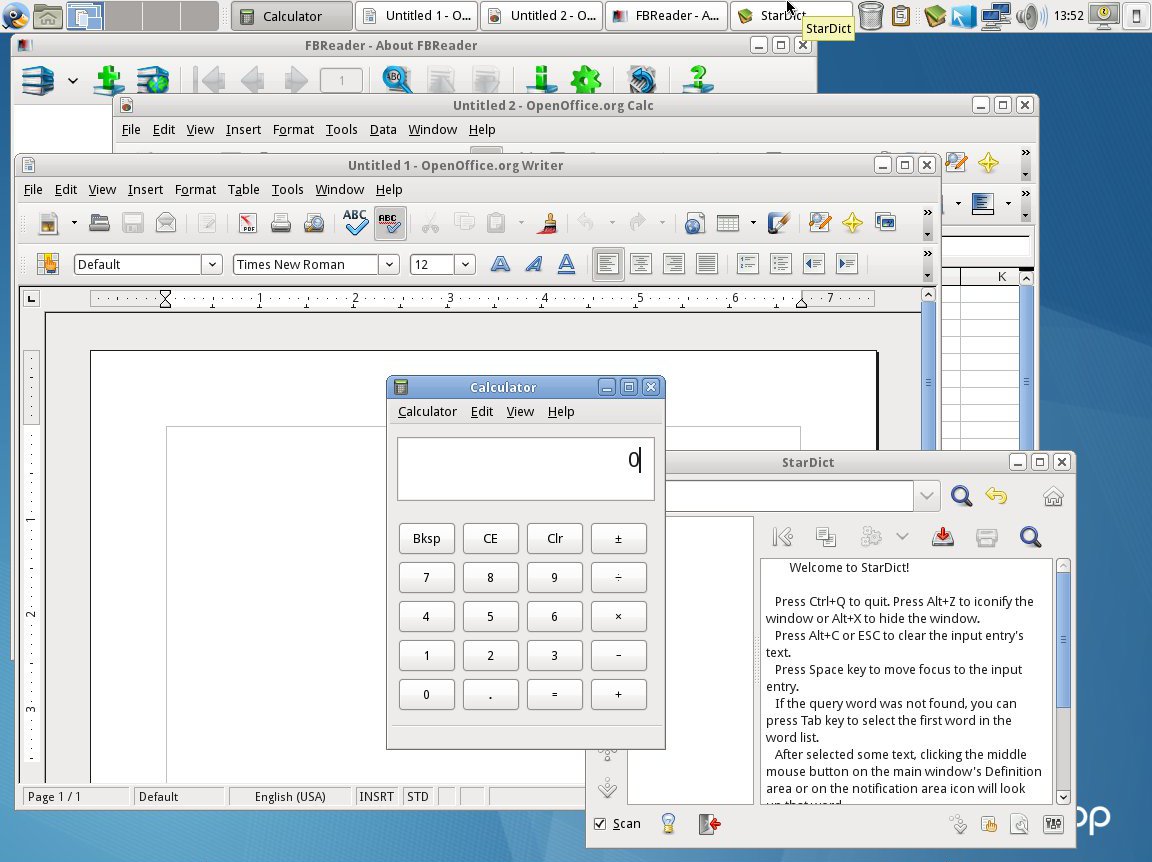The height and width of the screenshot is (862, 1152).
Task: Open the StarDict search word dropdown
Action: (926, 496)
